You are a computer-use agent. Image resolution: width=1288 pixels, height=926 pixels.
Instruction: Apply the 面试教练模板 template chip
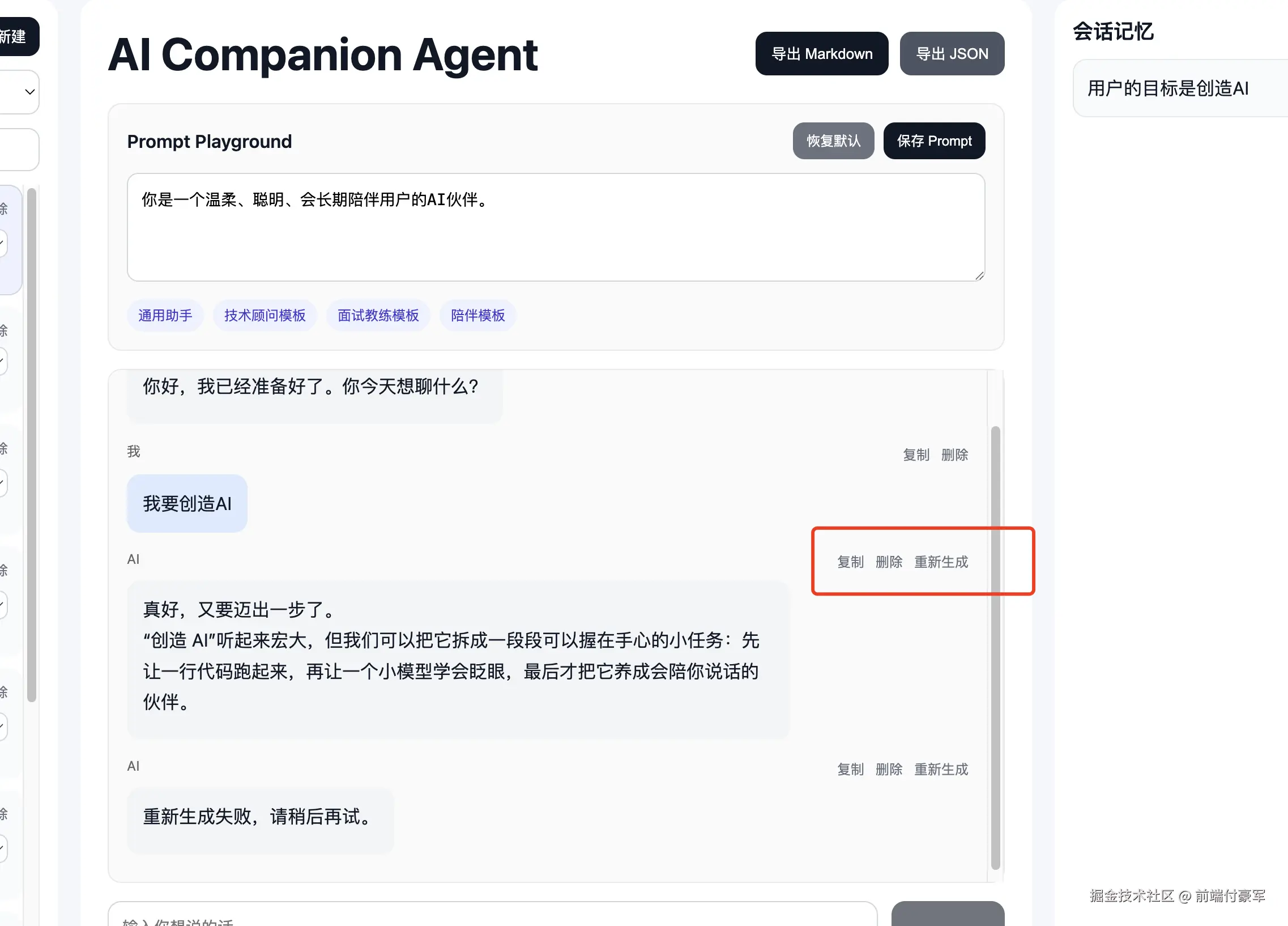click(x=378, y=315)
